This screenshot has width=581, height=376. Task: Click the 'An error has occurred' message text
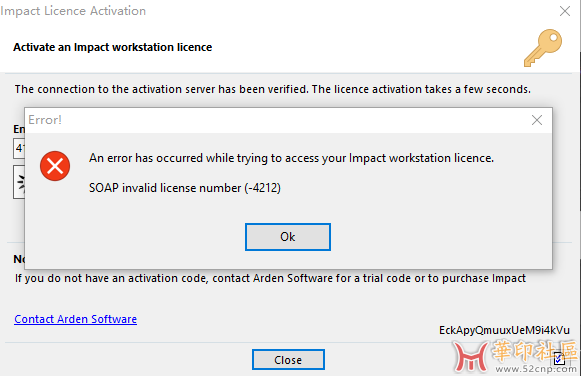pyautogui.click(x=291, y=158)
